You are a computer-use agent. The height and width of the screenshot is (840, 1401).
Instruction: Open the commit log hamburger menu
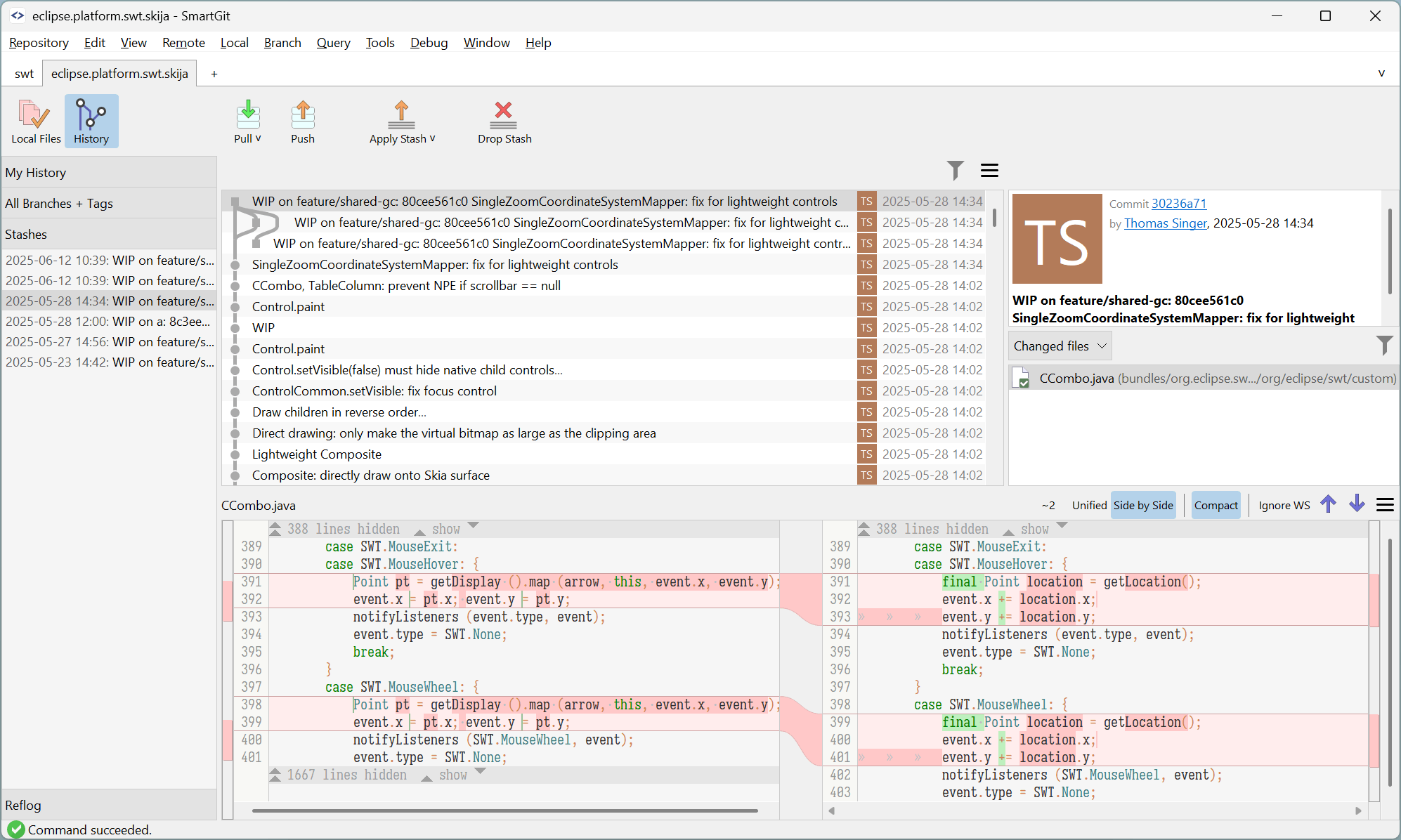tap(990, 170)
